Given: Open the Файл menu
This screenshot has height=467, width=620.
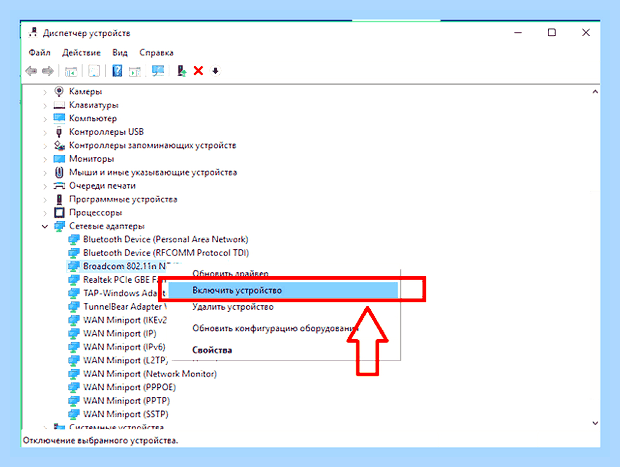Looking at the screenshot, I should (x=40, y=53).
